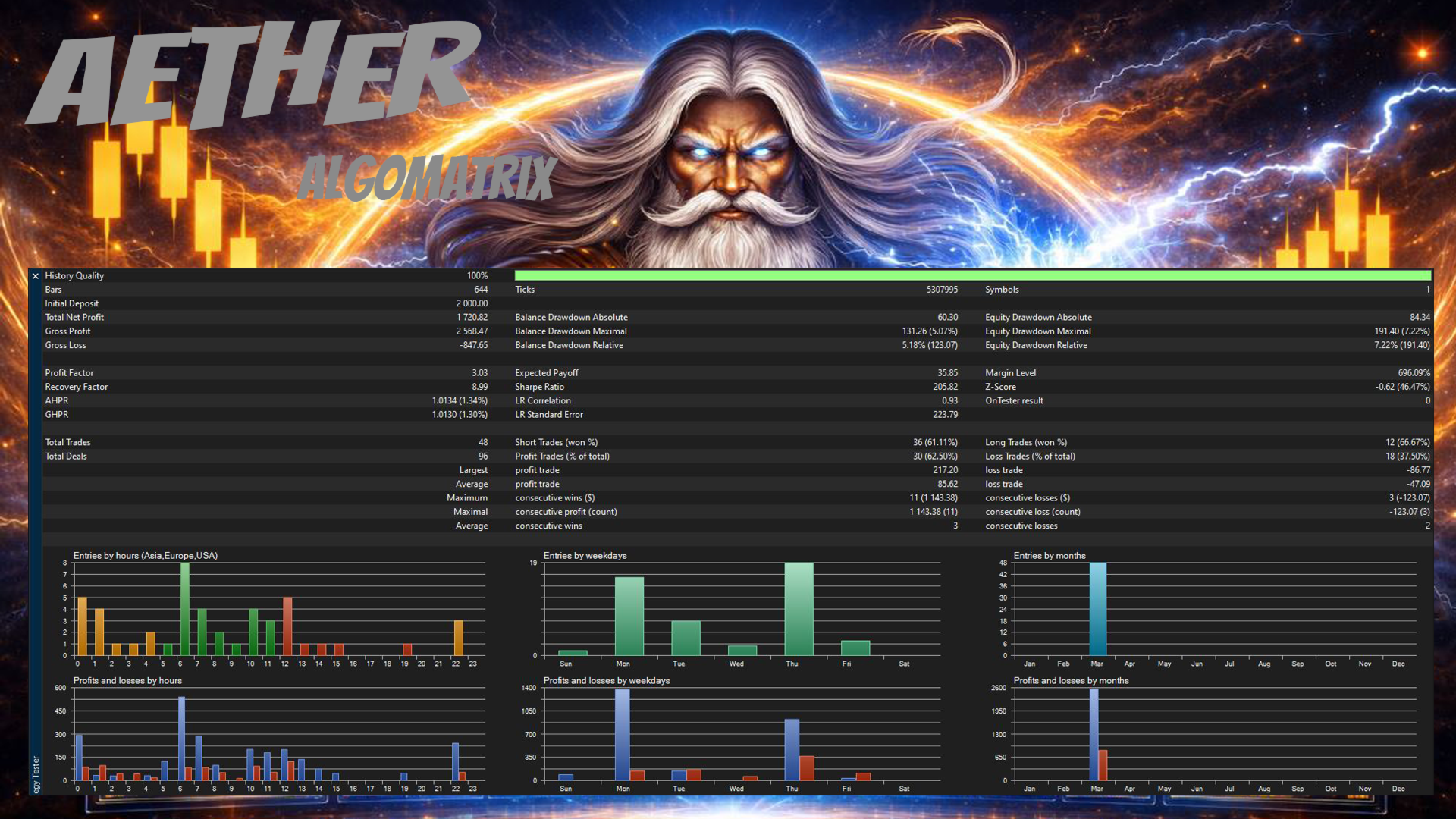The width and height of the screenshot is (1456, 819).
Task: Select the Total Net Profit row
Action: tap(74, 318)
